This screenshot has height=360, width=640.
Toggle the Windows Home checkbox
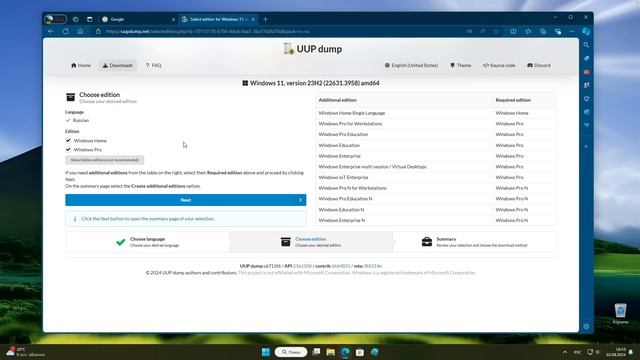[68, 140]
